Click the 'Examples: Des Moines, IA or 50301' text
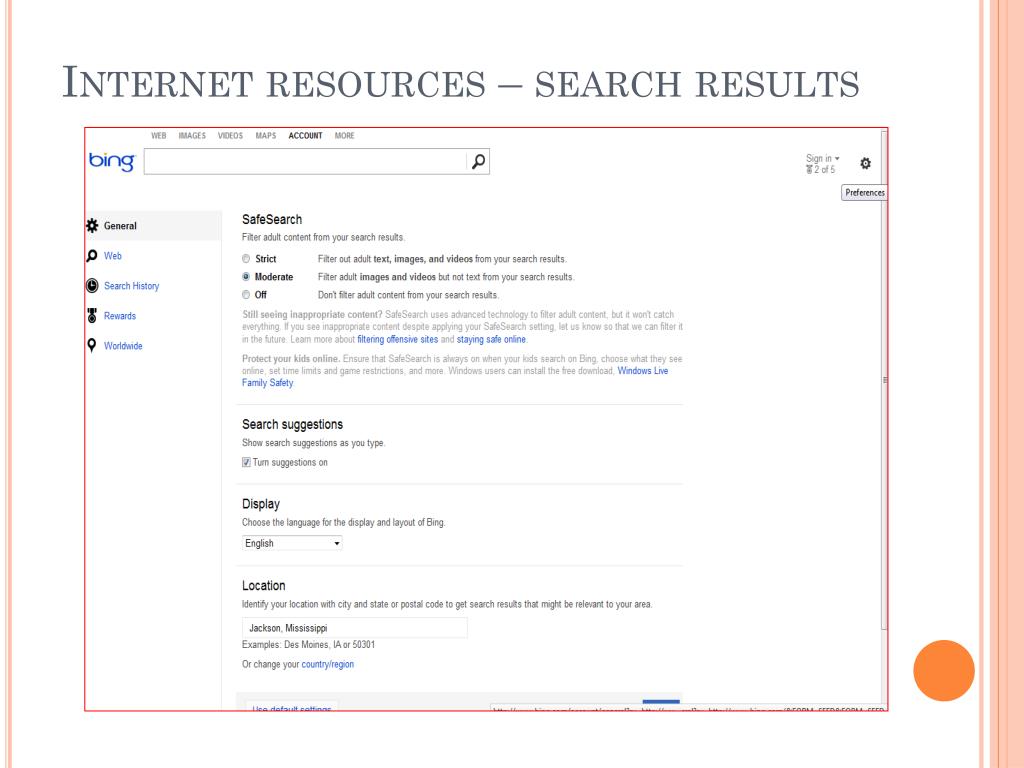 309,645
